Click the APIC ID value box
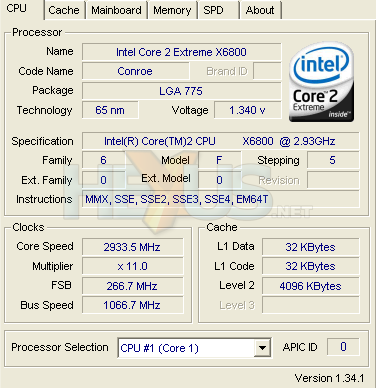The width and height of the screenshot is (376, 388). (x=343, y=347)
